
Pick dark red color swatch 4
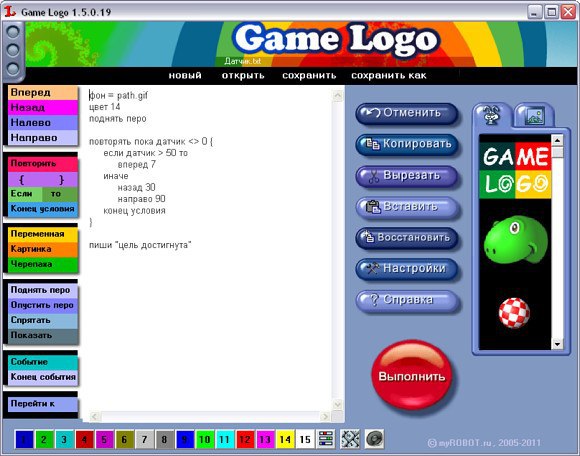point(84,439)
